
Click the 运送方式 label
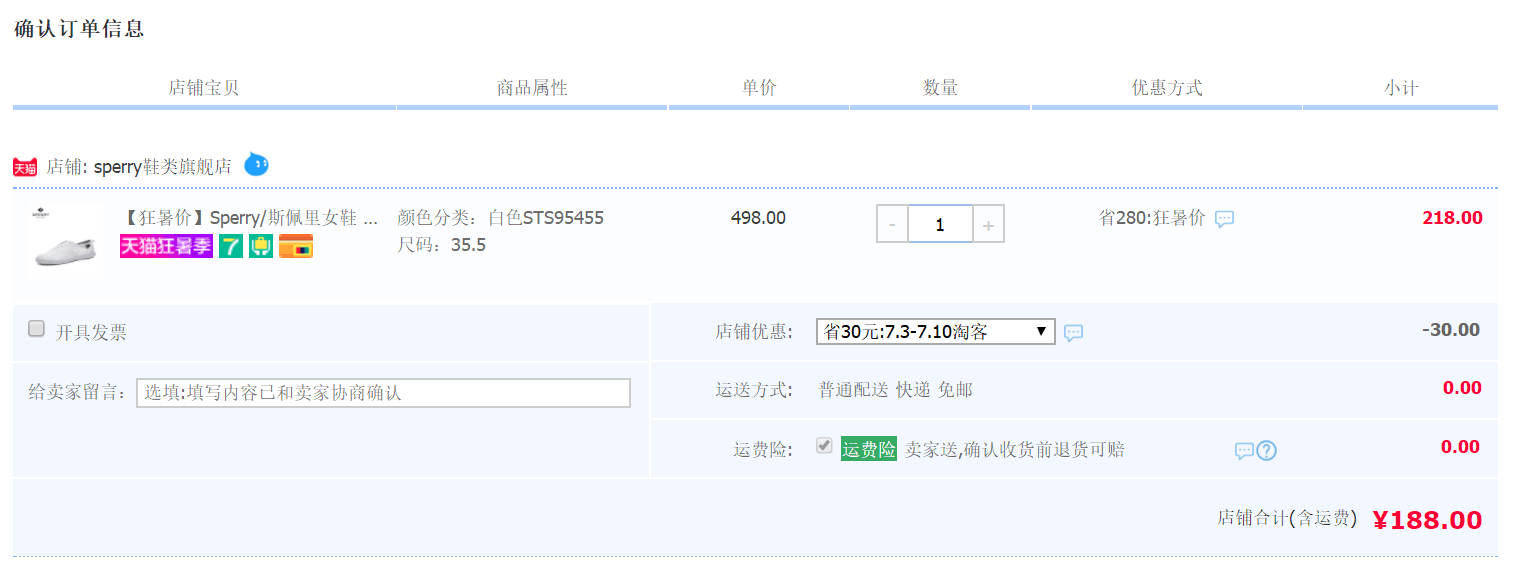[755, 390]
